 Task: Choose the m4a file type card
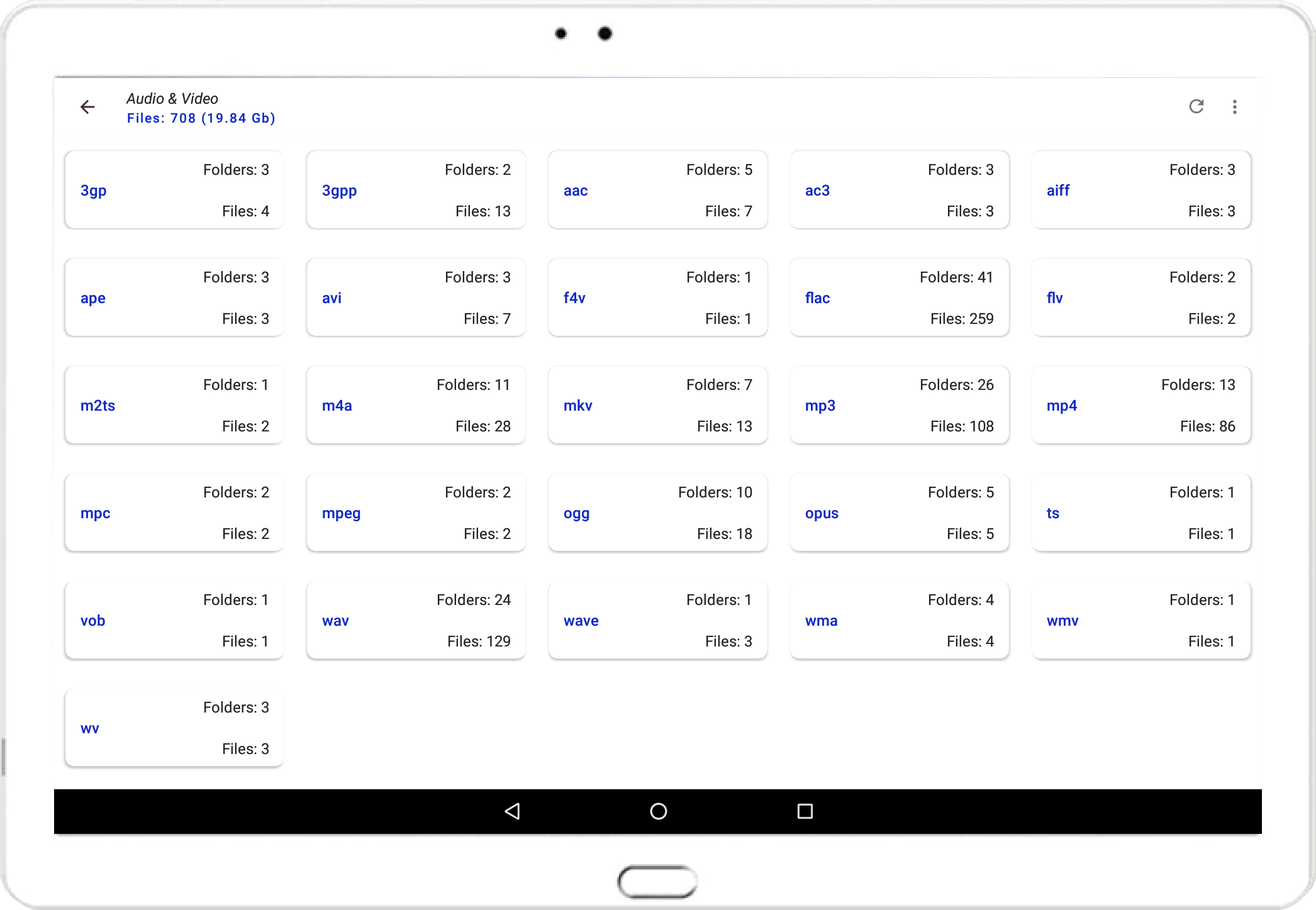(x=416, y=405)
